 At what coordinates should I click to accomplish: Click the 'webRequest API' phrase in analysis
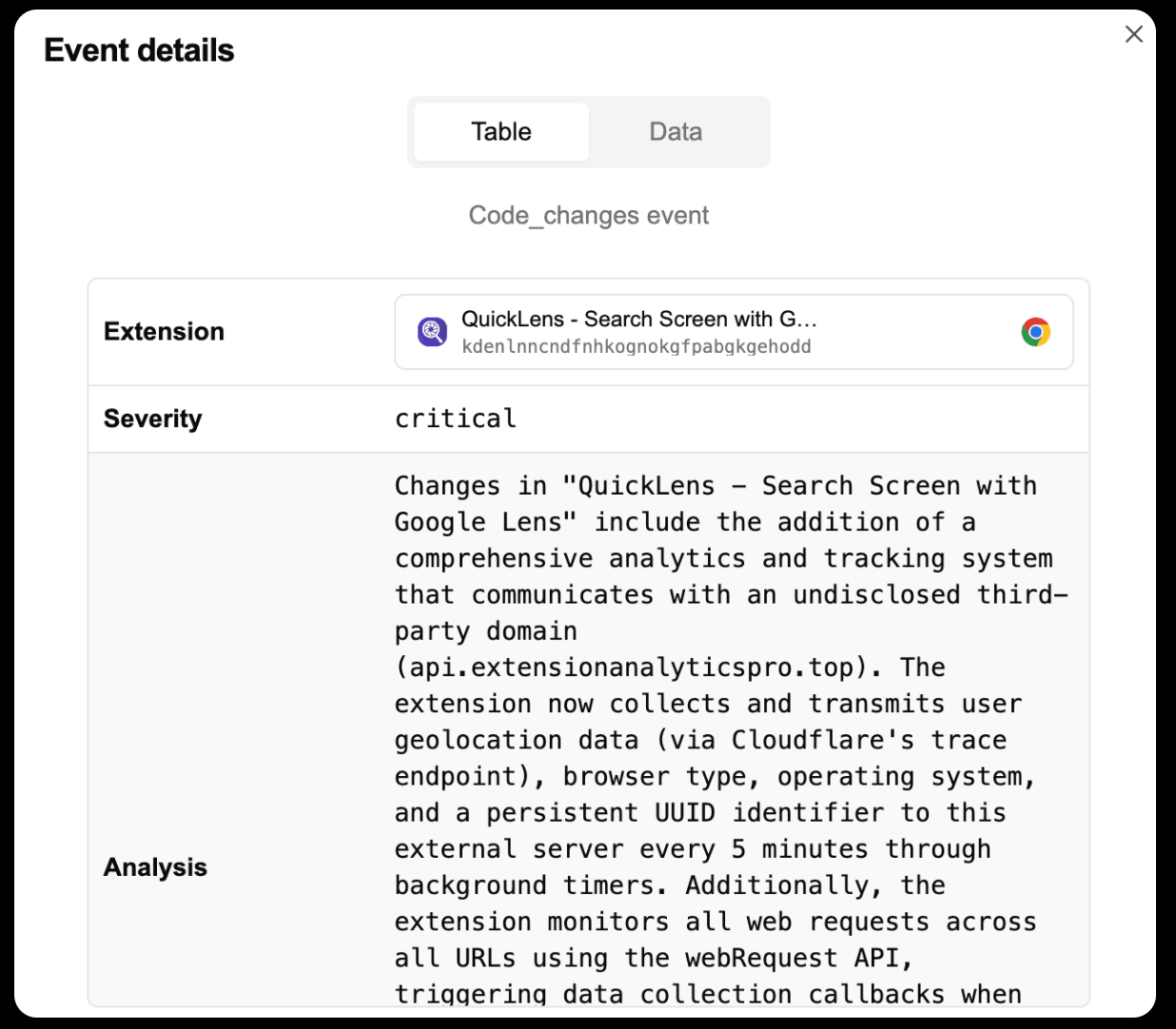[797, 958]
